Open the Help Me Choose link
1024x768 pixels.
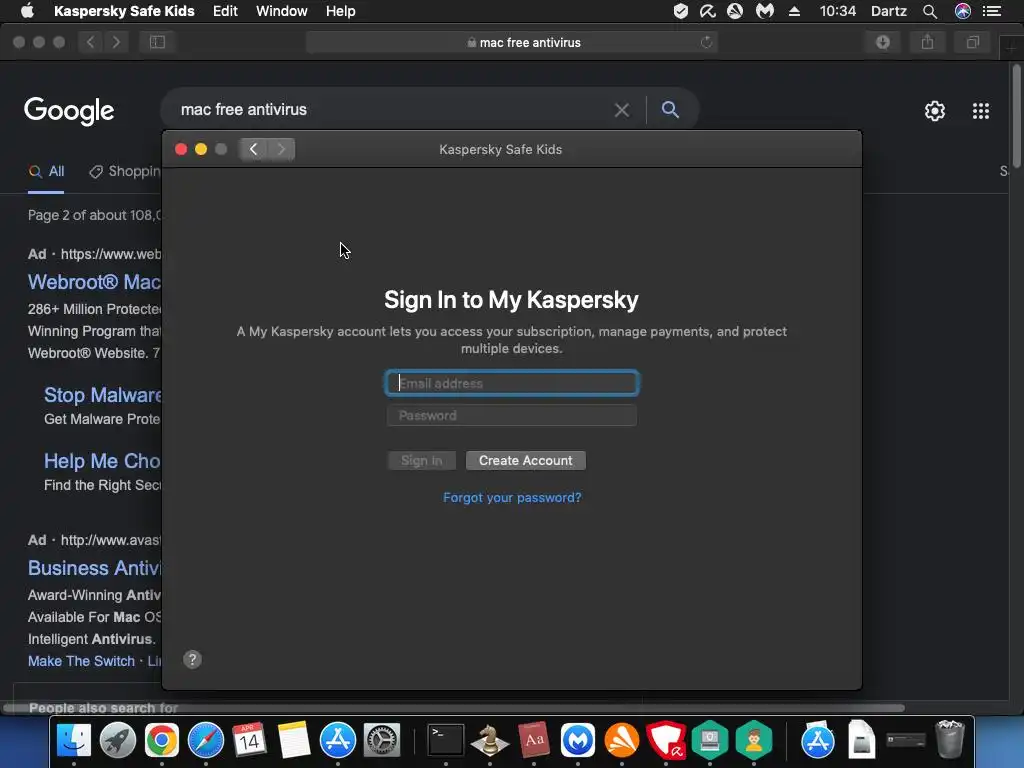point(103,461)
